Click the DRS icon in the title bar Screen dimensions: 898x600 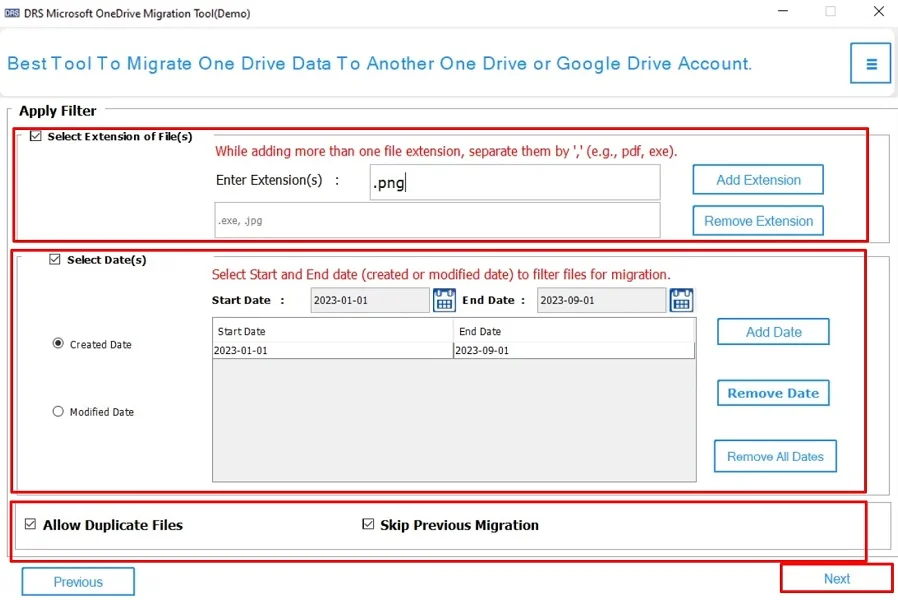pos(13,13)
